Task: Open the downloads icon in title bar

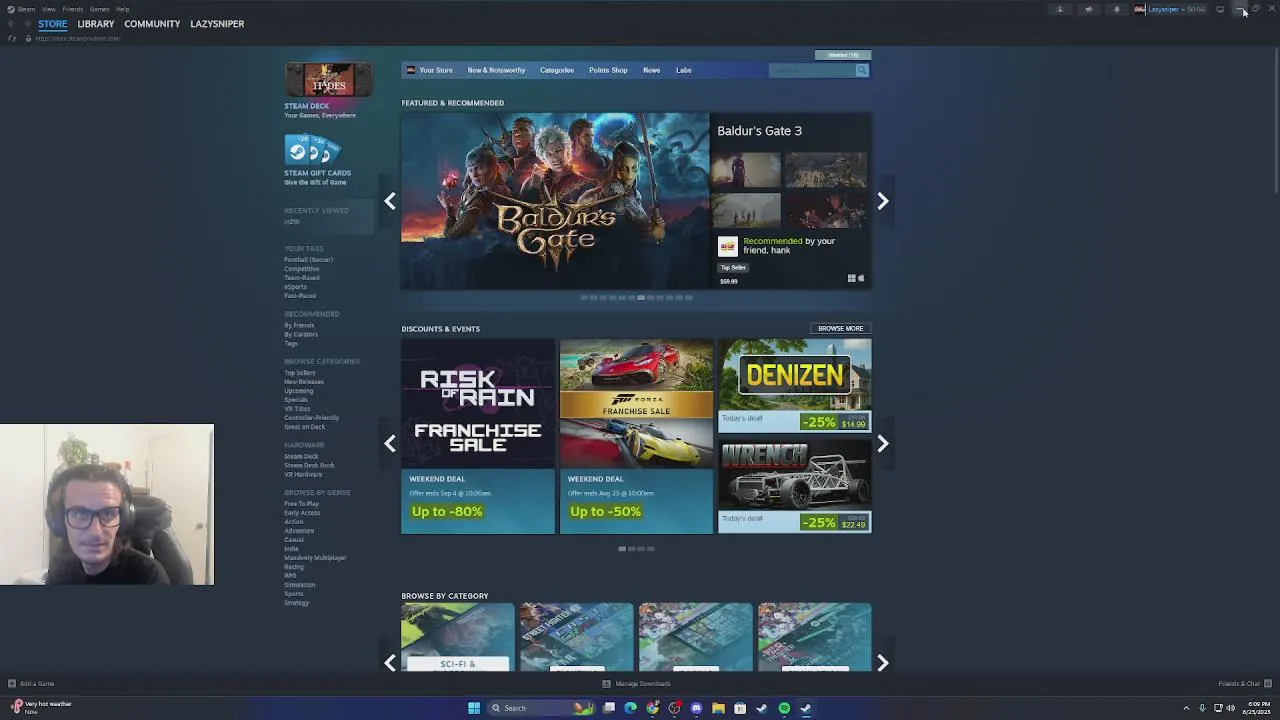Action: pos(1060,9)
